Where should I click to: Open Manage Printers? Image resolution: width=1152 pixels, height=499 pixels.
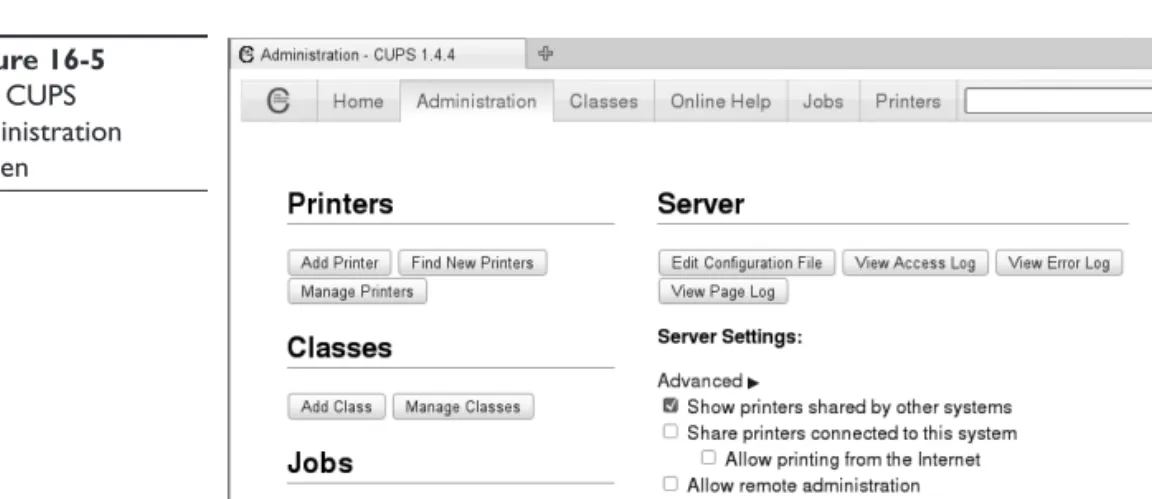click(357, 292)
